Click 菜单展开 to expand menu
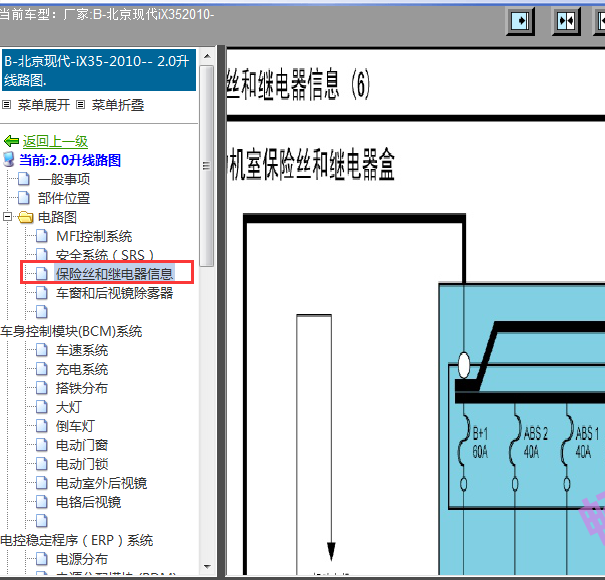The height and width of the screenshot is (580, 605). (x=44, y=105)
